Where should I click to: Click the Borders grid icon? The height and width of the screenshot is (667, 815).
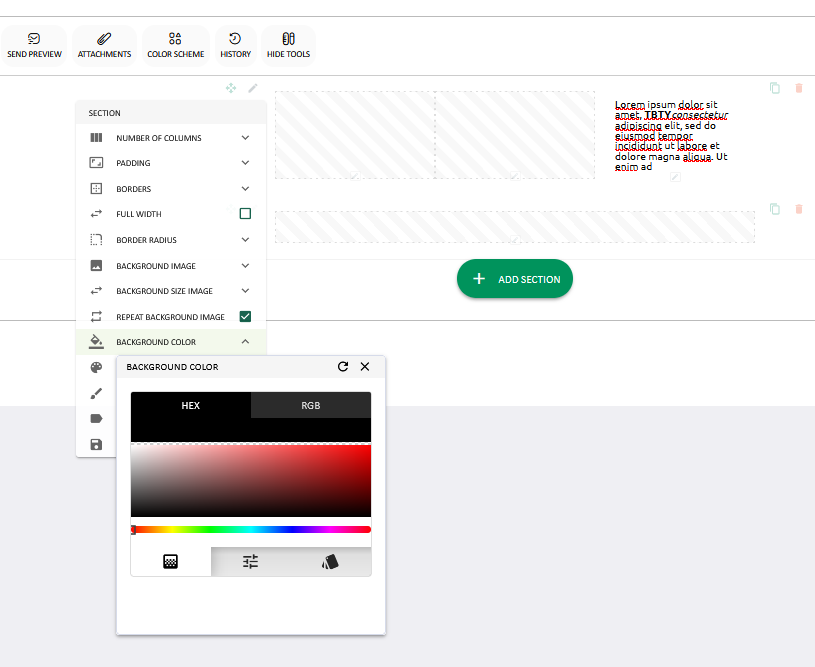click(96, 189)
